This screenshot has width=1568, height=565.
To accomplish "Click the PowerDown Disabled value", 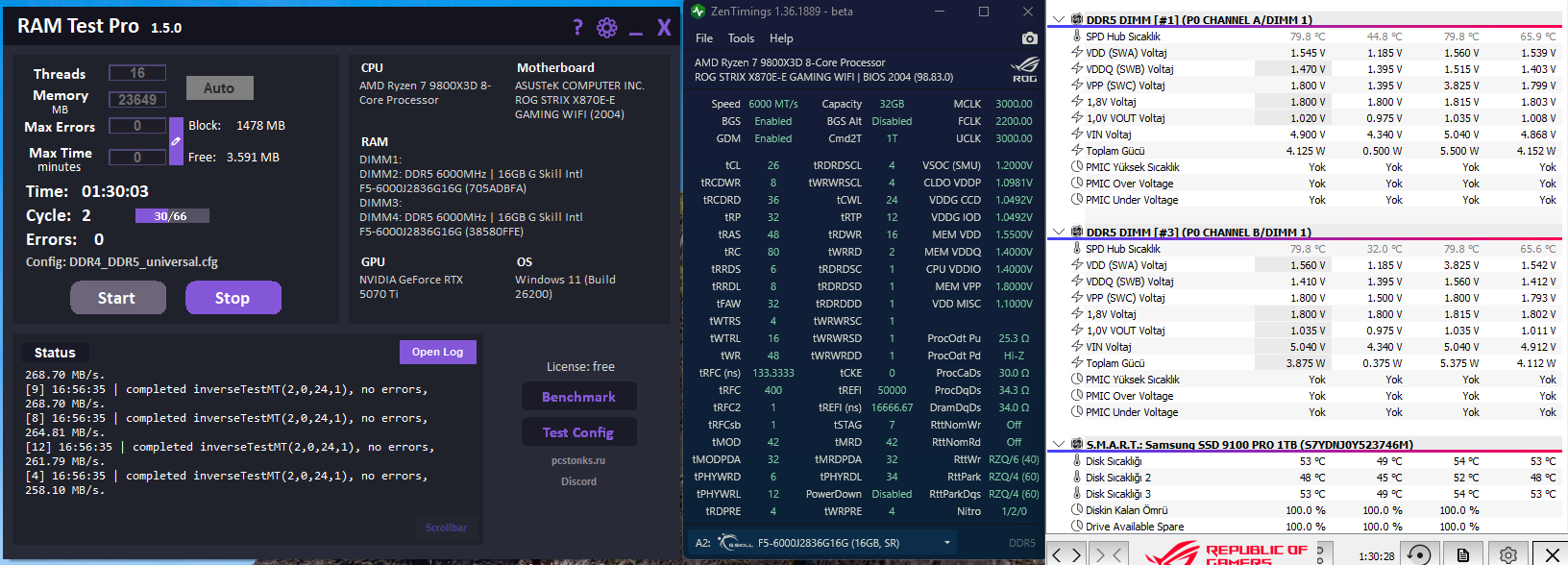I will [x=892, y=494].
